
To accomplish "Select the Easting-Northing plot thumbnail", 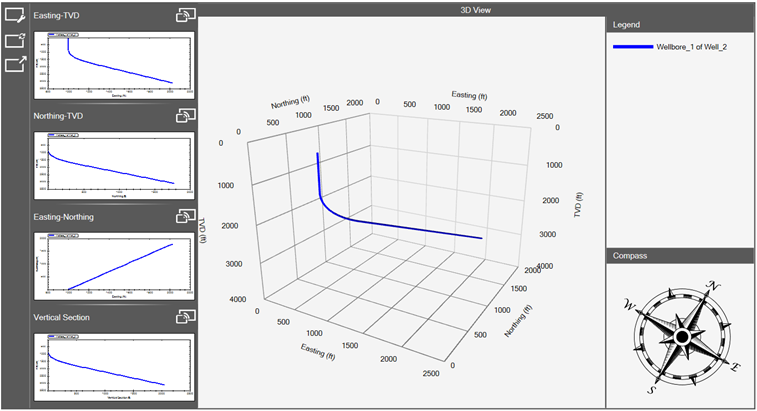I will click(x=112, y=266).
